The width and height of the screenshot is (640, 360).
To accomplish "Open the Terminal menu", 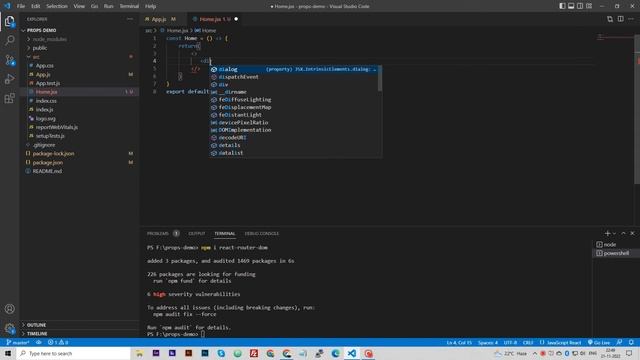I will [129, 6].
